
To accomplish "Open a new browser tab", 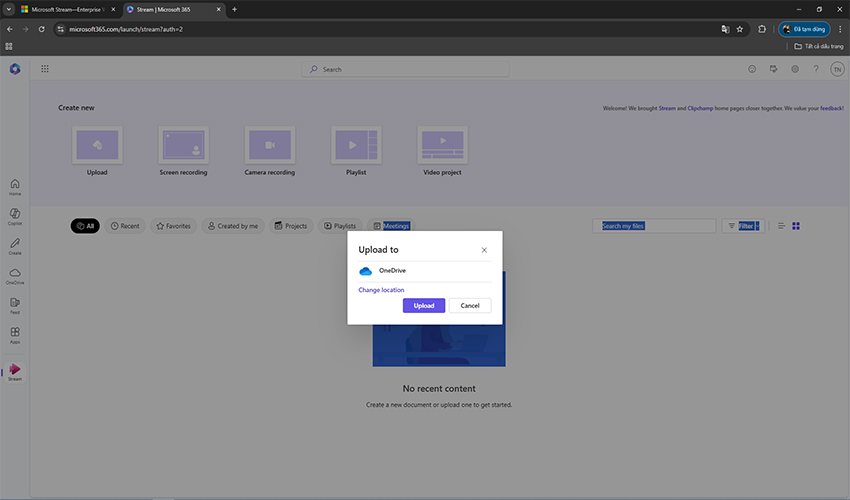I will click(x=234, y=9).
